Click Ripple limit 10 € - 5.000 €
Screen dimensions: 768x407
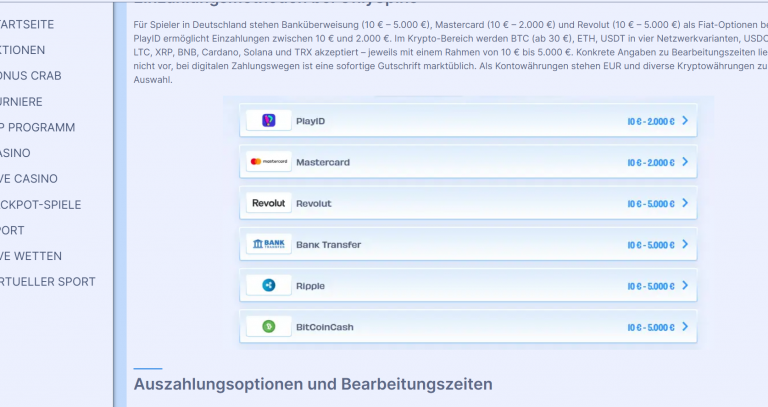coord(651,286)
